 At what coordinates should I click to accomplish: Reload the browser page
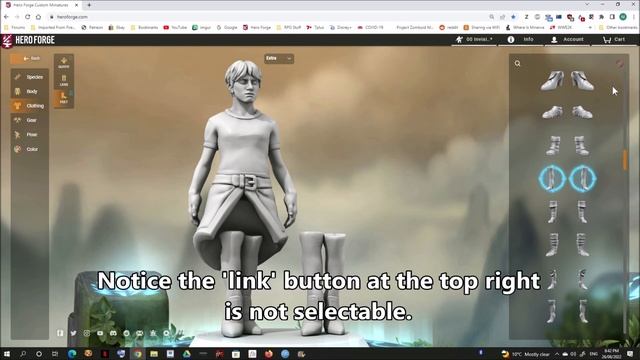(x=27, y=17)
